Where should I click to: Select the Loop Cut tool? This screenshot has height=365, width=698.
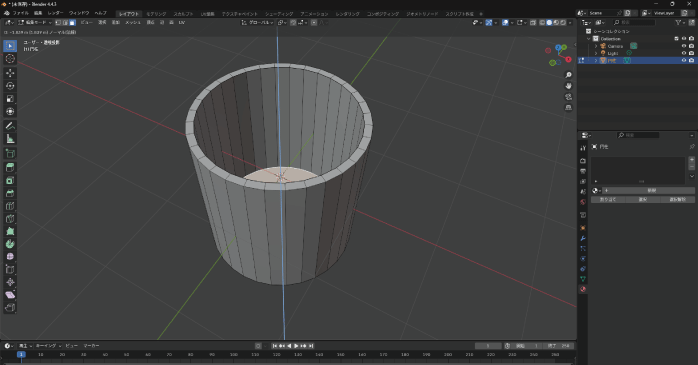[10, 206]
